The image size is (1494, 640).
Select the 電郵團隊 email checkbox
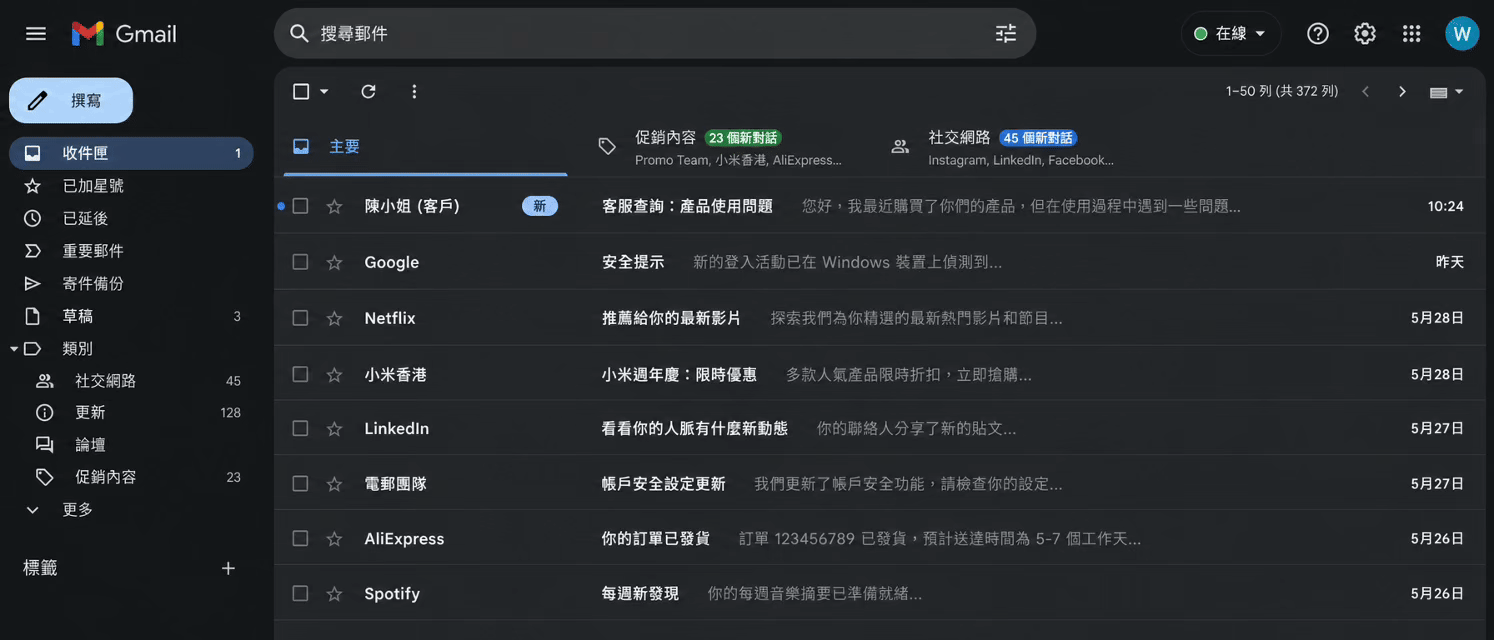(300, 483)
